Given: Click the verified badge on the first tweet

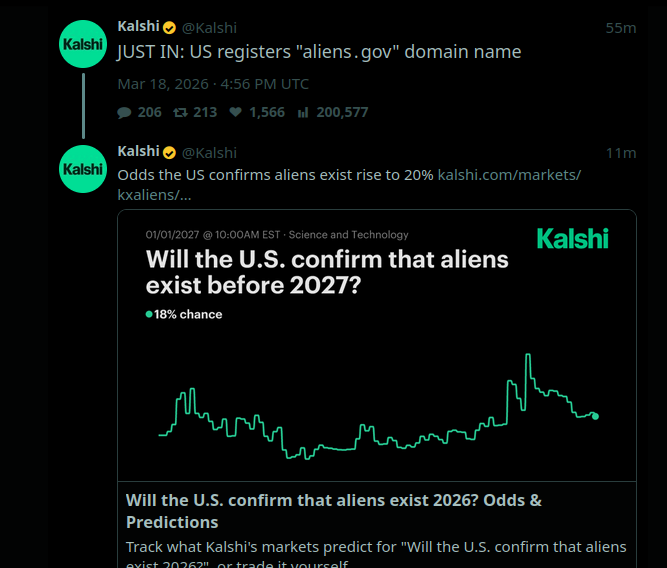Looking at the screenshot, I should [170, 27].
